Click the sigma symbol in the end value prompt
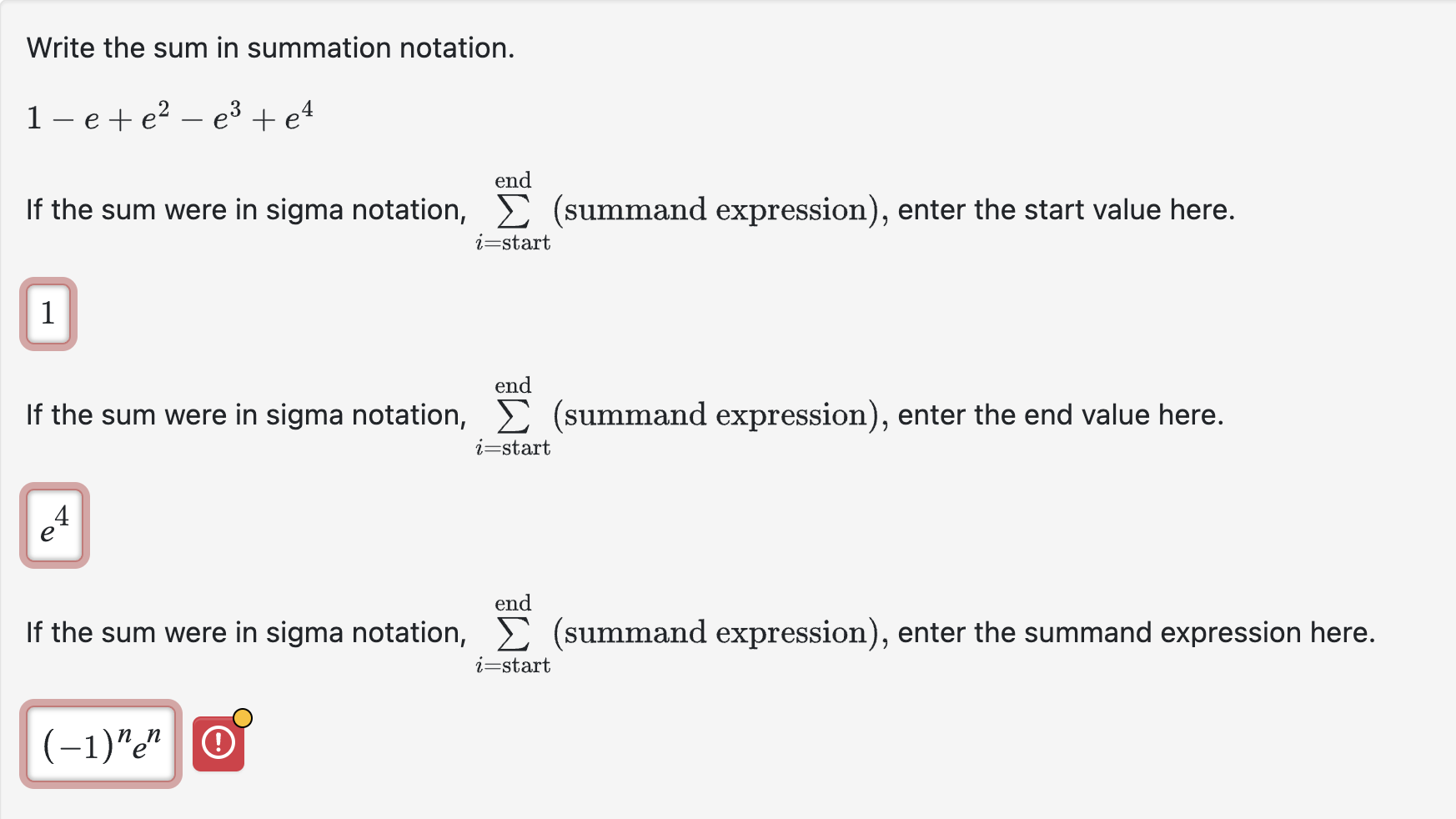The width and height of the screenshot is (1456, 819). click(513, 415)
